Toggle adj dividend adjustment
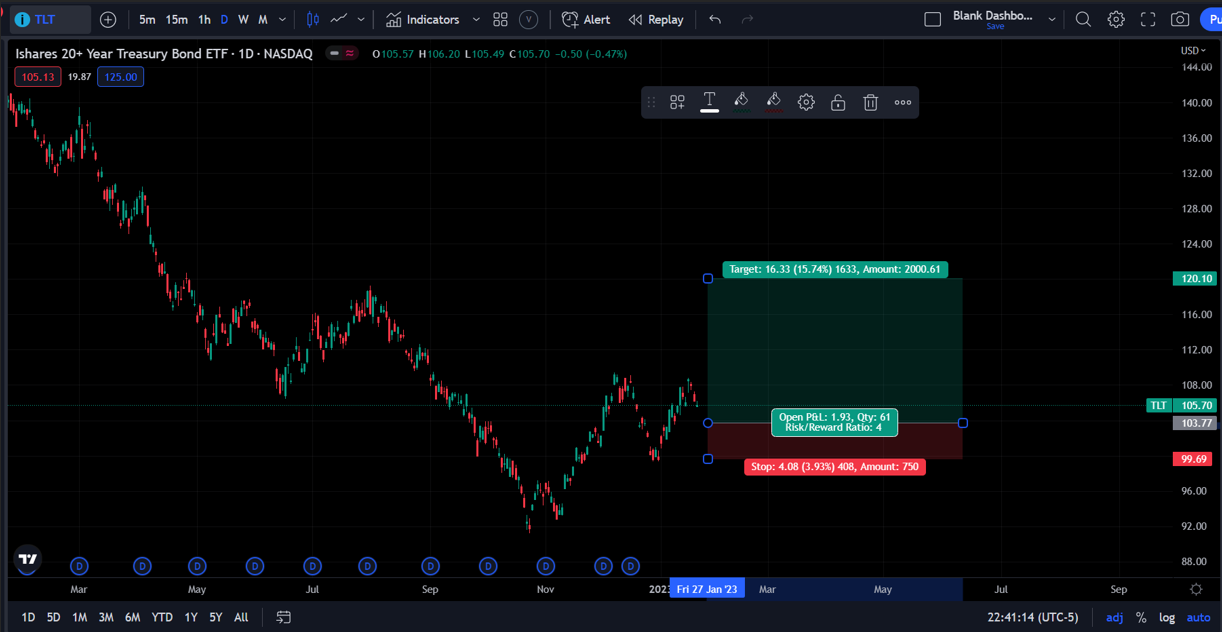Image resolution: width=1222 pixels, height=632 pixels. (x=1115, y=617)
